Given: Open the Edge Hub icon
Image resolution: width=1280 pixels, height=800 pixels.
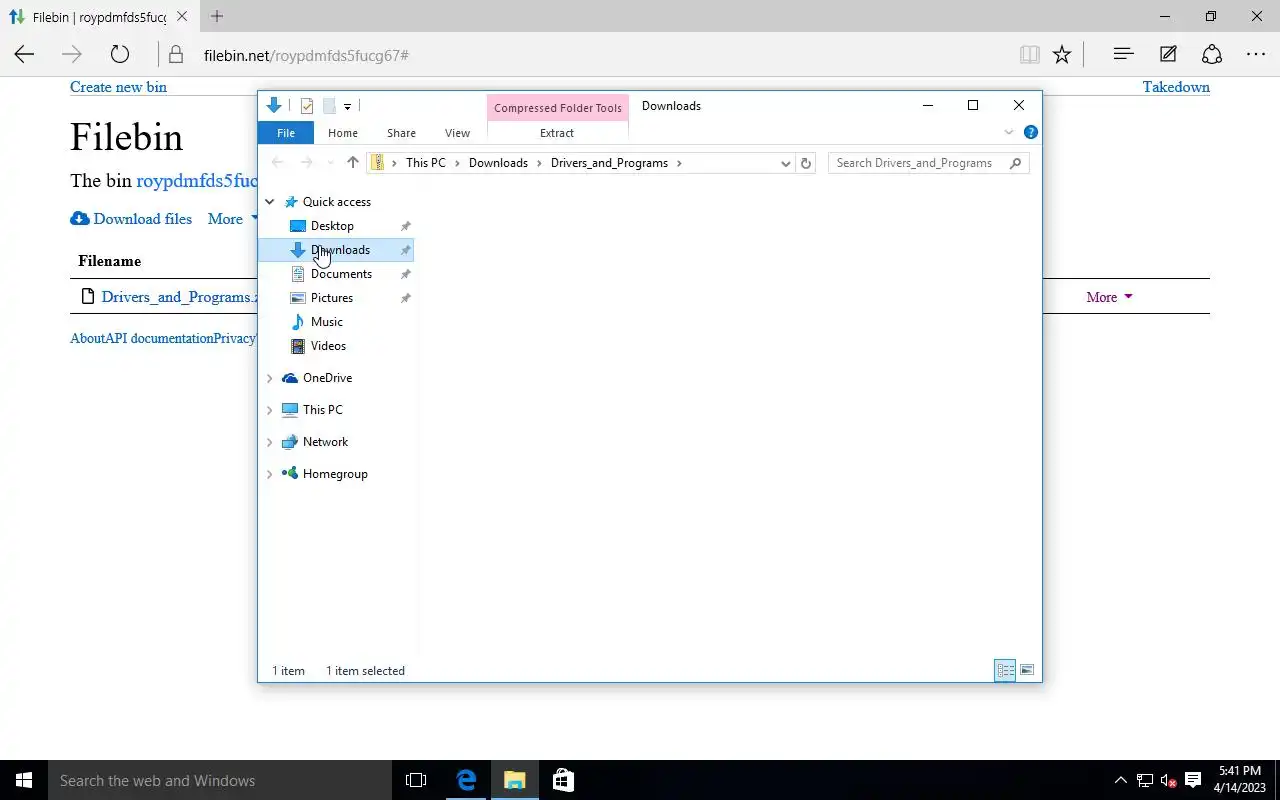Looking at the screenshot, I should click(x=1123, y=55).
